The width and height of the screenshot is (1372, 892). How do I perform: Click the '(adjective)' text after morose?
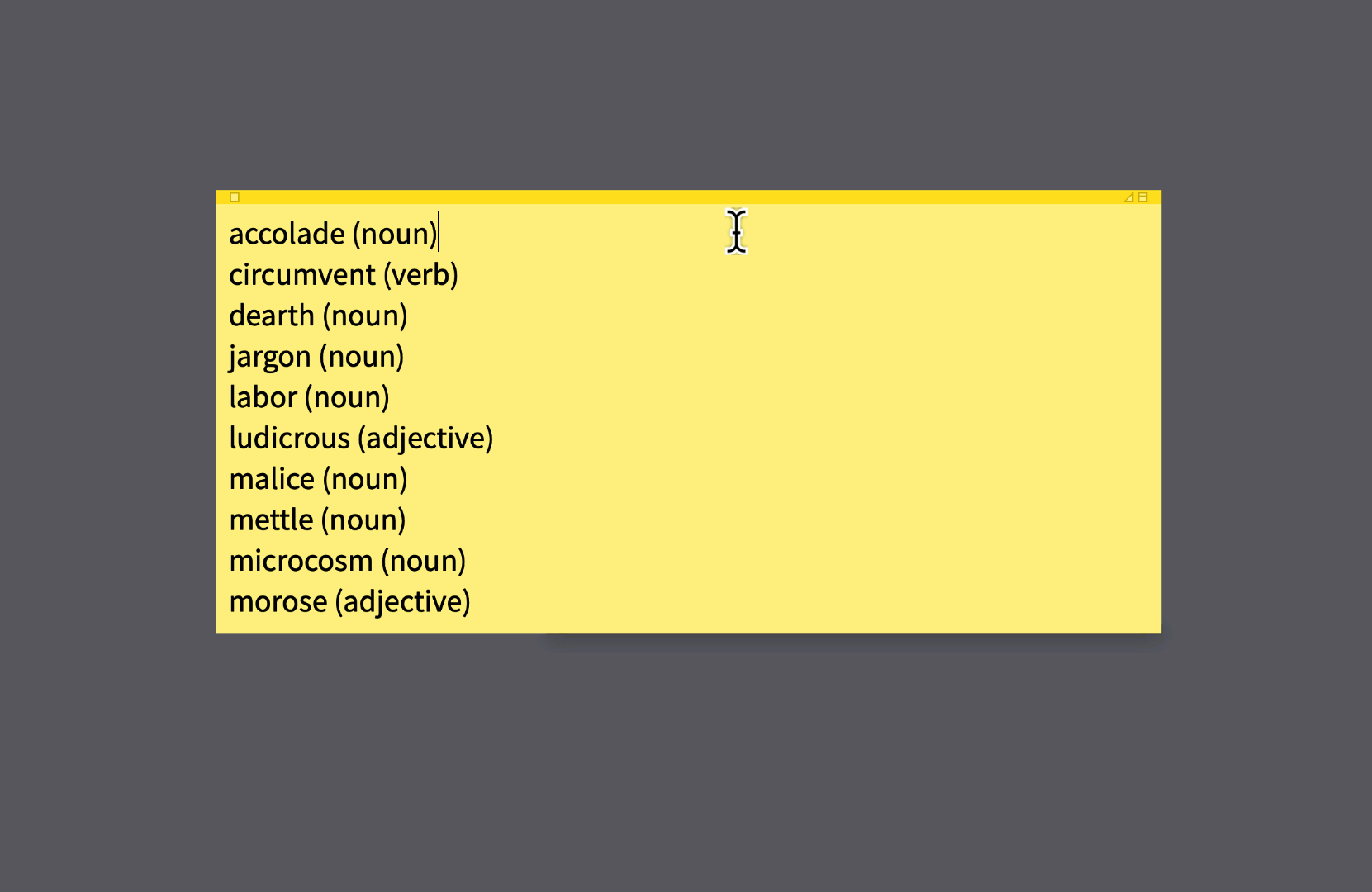(403, 602)
